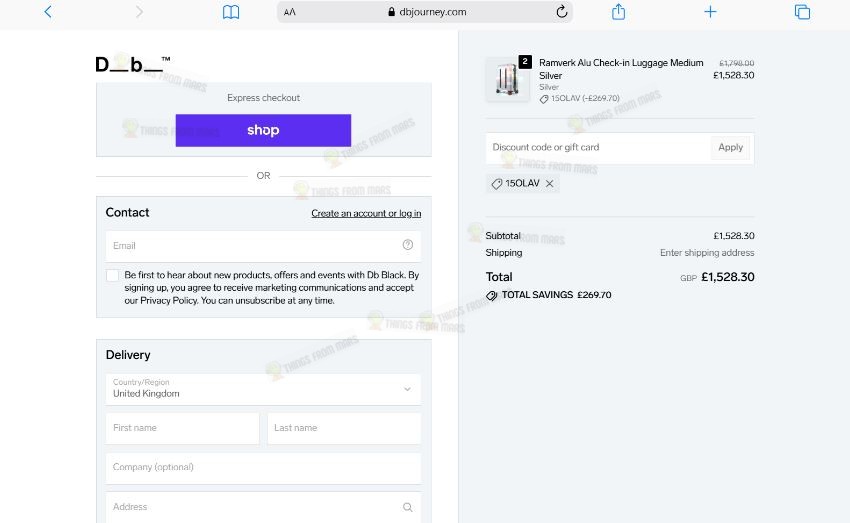Open the Safari share sheet icon
850x523 pixels.
(619, 11)
